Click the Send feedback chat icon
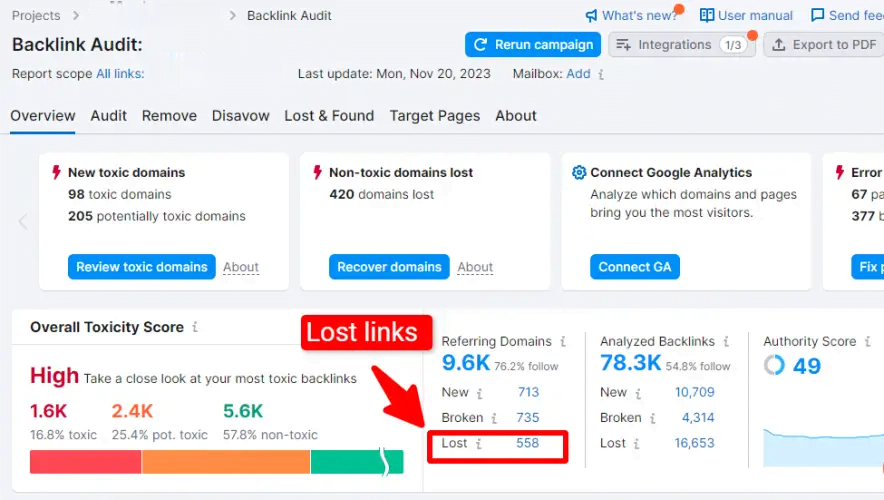Image resolution: width=884 pixels, height=500 pixels. [817, 15]
